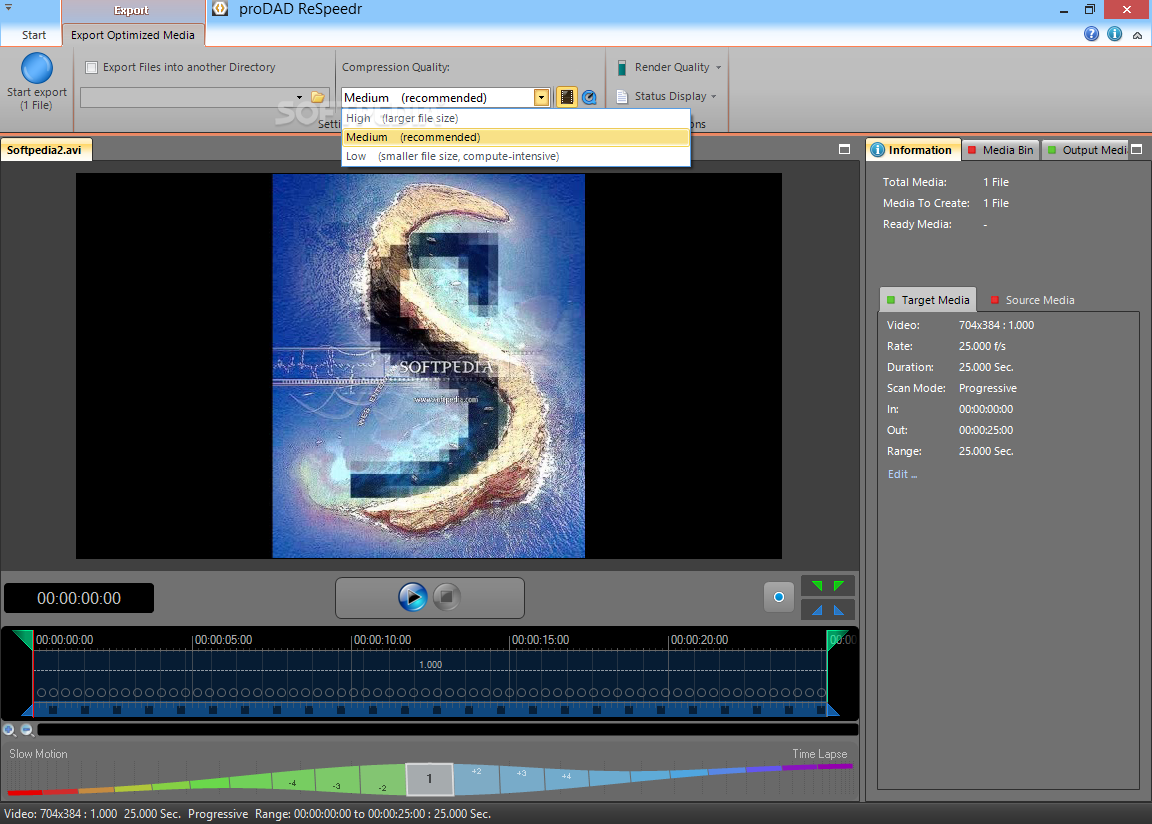Screen dimensions: 1152x824
Task: Select slow motion -4 speed segment
Action: pyautogui.click(x=294, y=780)
